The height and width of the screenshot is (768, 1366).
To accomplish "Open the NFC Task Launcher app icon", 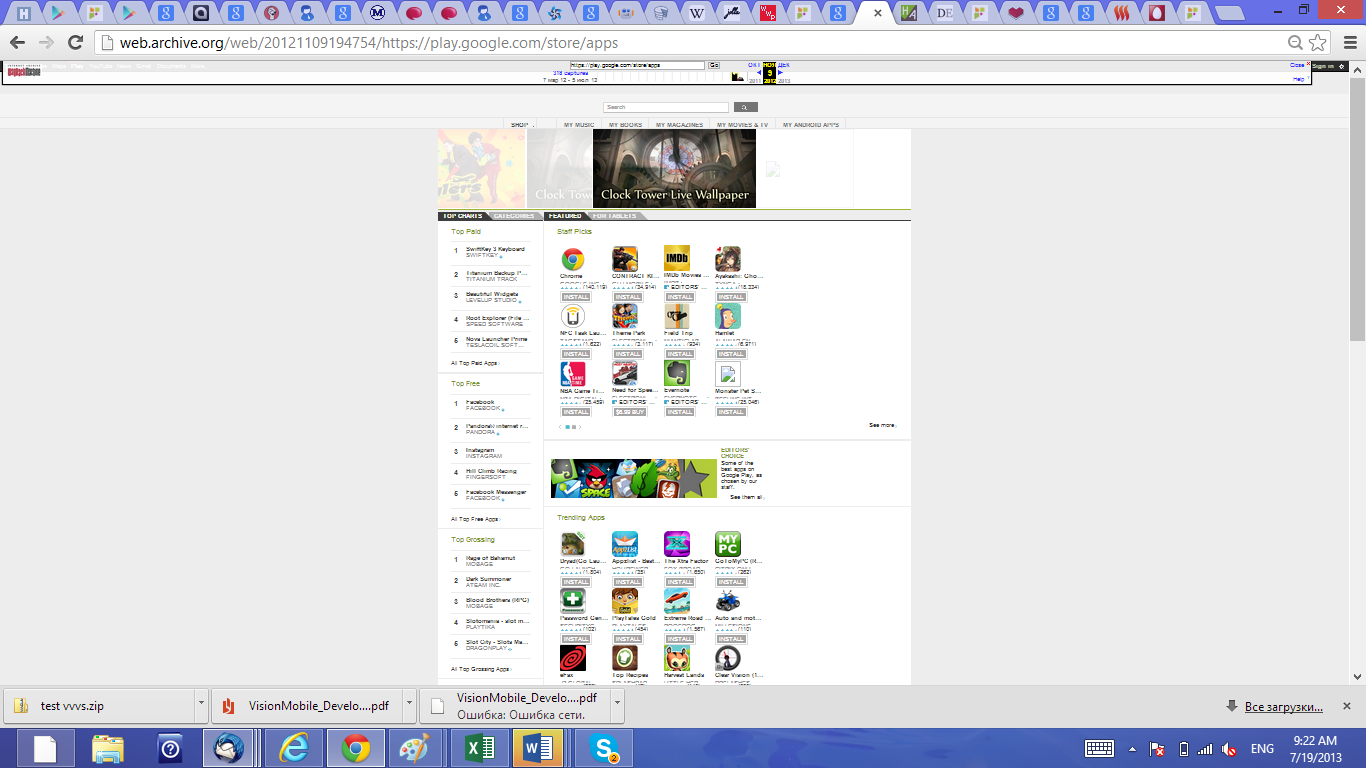I will (x=573, y=317).
